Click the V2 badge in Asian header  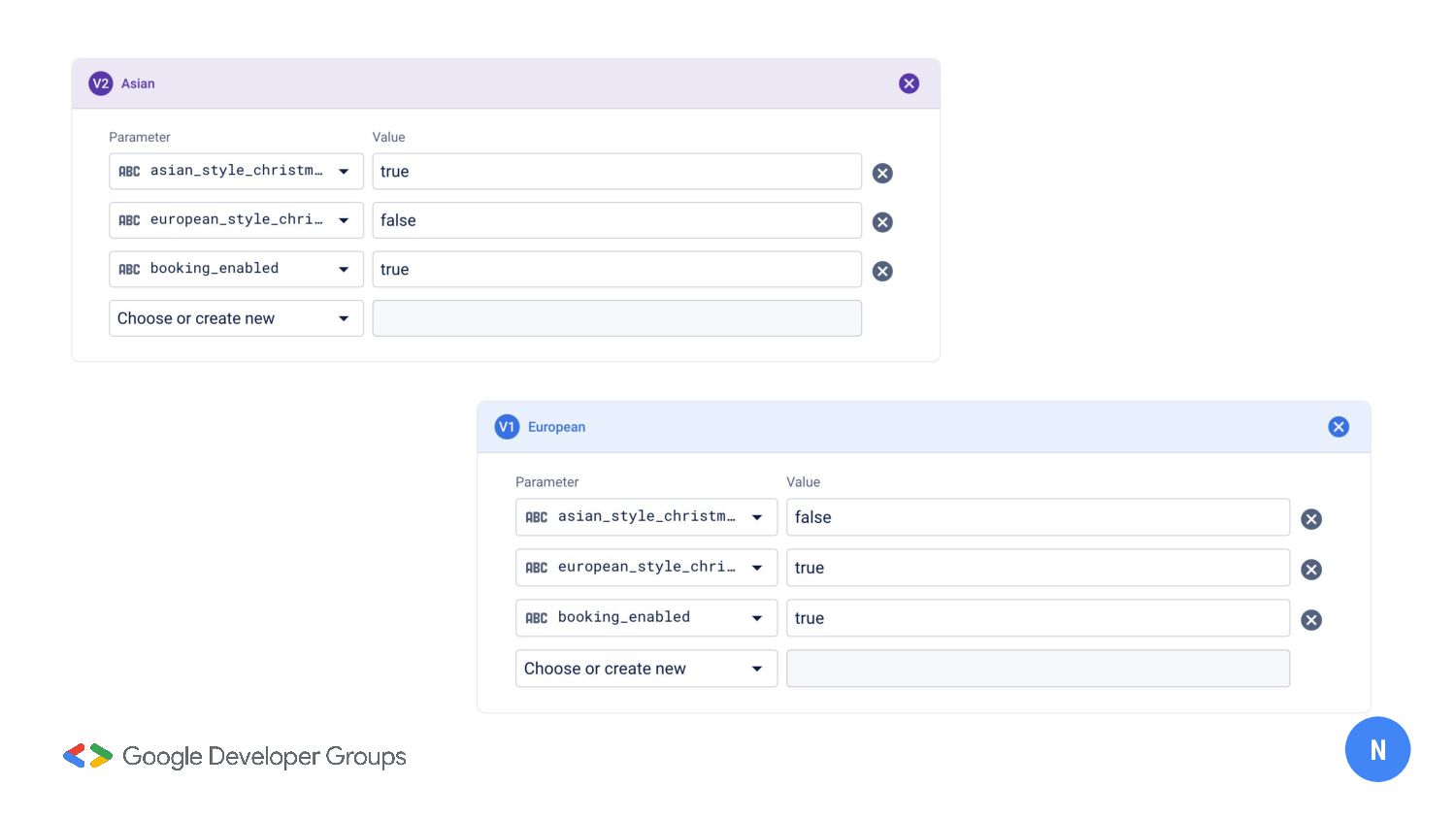pos(100,83)
